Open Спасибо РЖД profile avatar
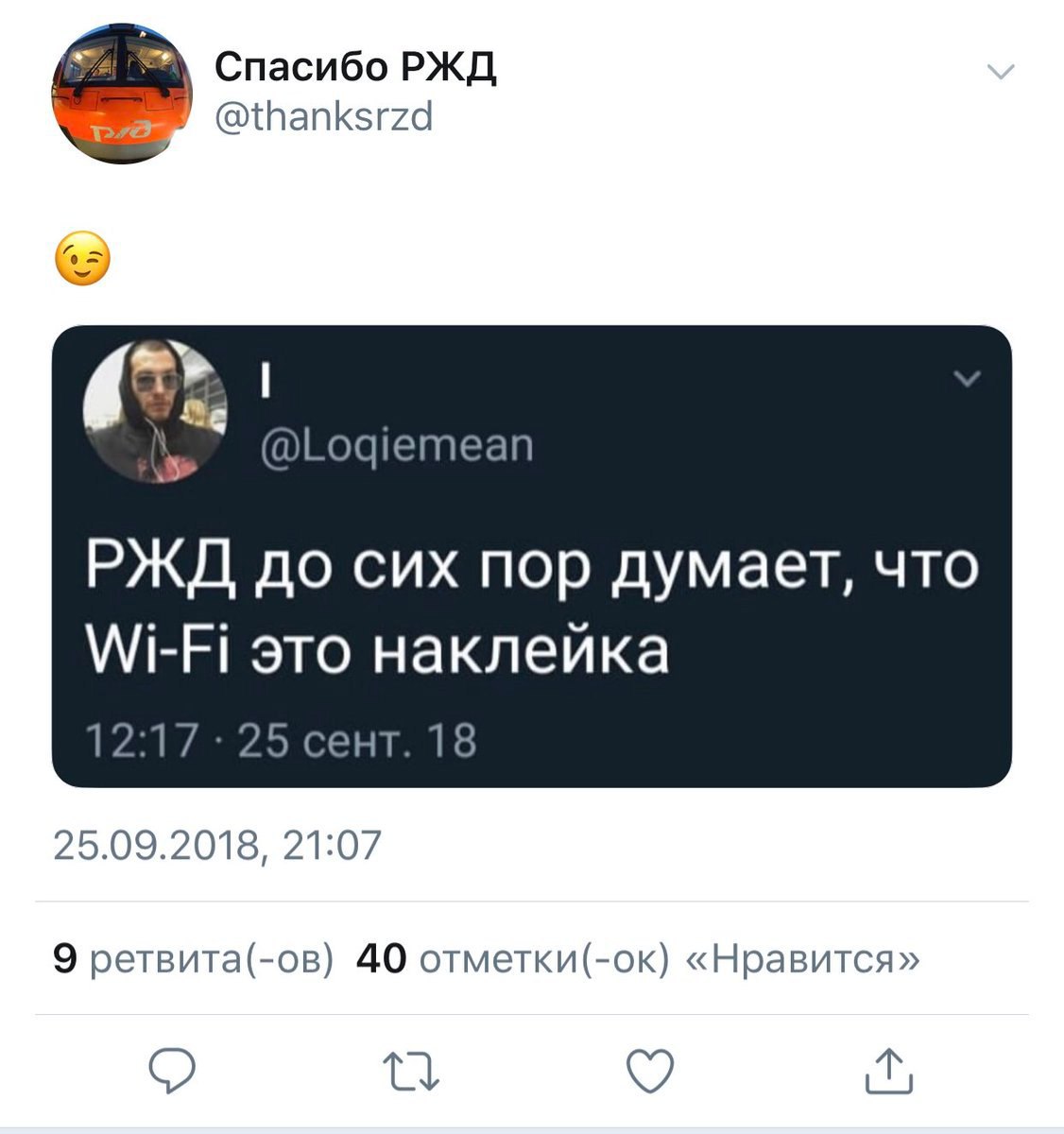Image resolution: width=1064 pixels, height=1134 pixels. 120,94
